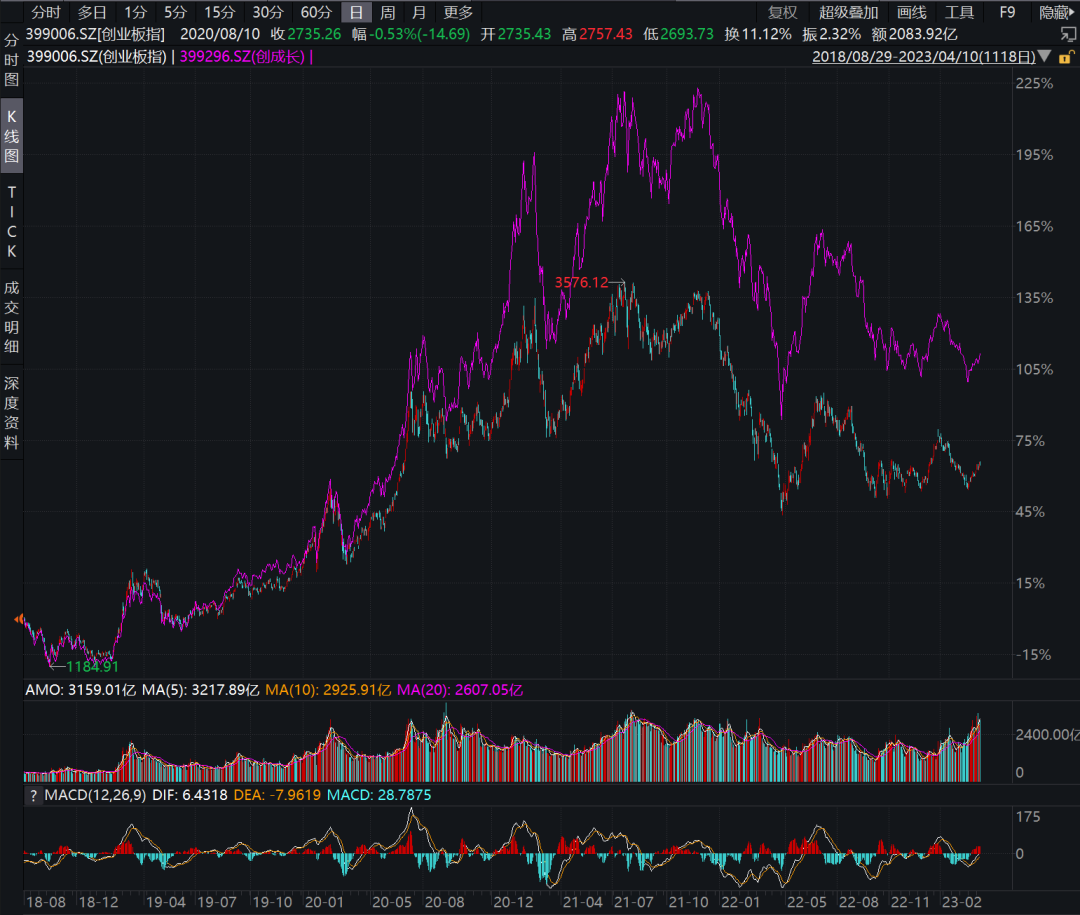Open the 分时图 side tab

click(x=11, y=60)
